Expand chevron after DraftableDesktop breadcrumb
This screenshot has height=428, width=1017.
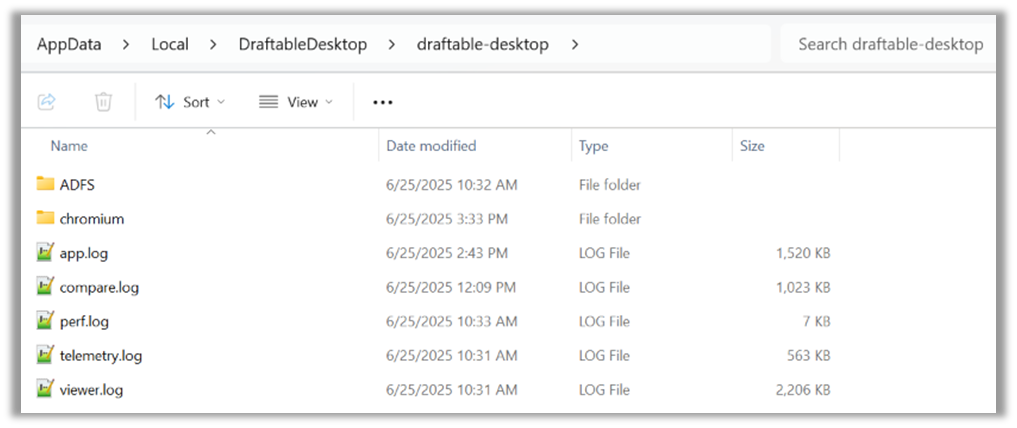[392, 45]
